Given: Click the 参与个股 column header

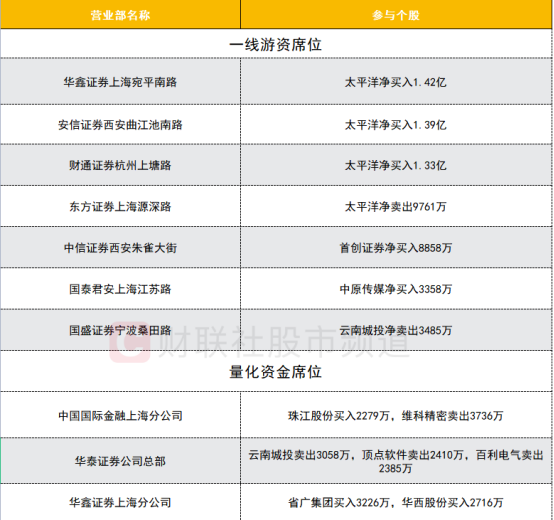Looking at the screenshot, I should tap(396, 15).
